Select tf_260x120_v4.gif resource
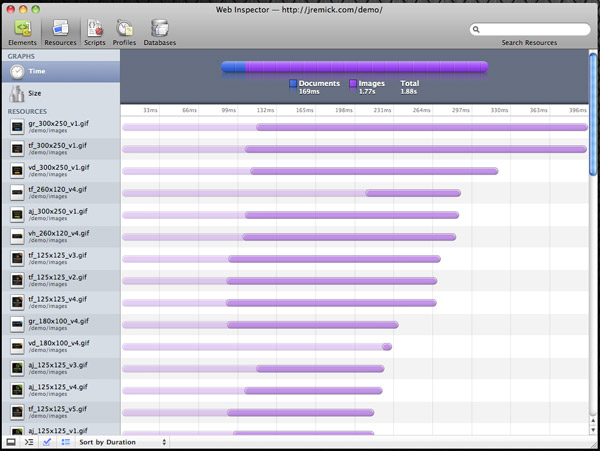 [x=61, y=192]
